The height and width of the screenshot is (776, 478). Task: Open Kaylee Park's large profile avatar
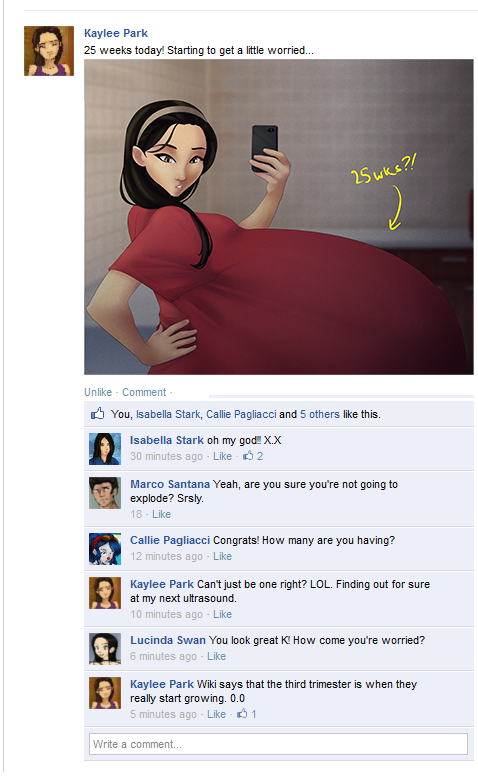click(x=49, y=51)
